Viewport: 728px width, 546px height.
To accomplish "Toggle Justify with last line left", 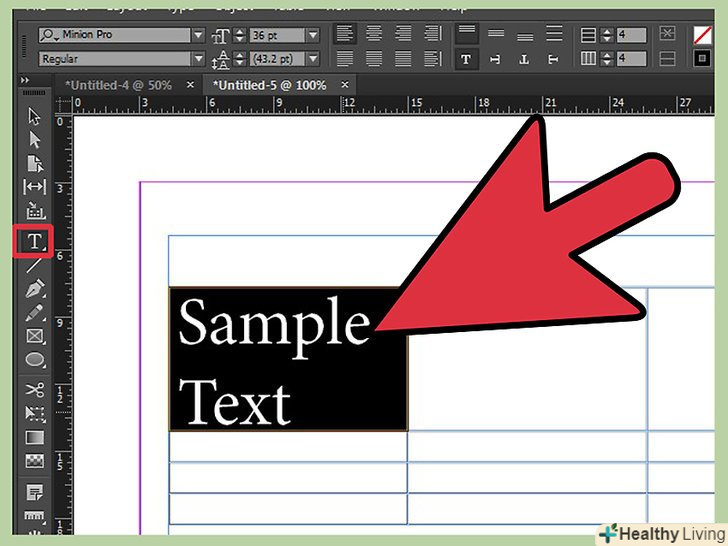I will pyautogui.click(x=344, y=58).
